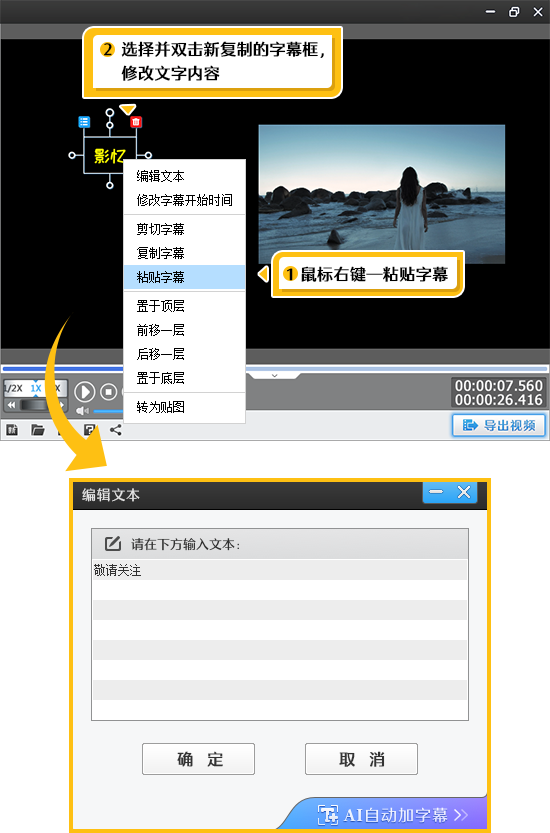Click the total duration 00:00:26.416
Image resolution: width=550 pixels, height=833 pixels.
coord(498,400)
